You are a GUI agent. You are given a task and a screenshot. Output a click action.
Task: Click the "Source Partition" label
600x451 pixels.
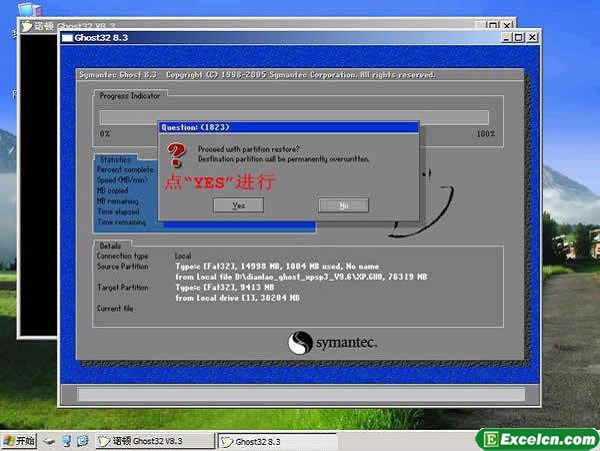point(122,266)
